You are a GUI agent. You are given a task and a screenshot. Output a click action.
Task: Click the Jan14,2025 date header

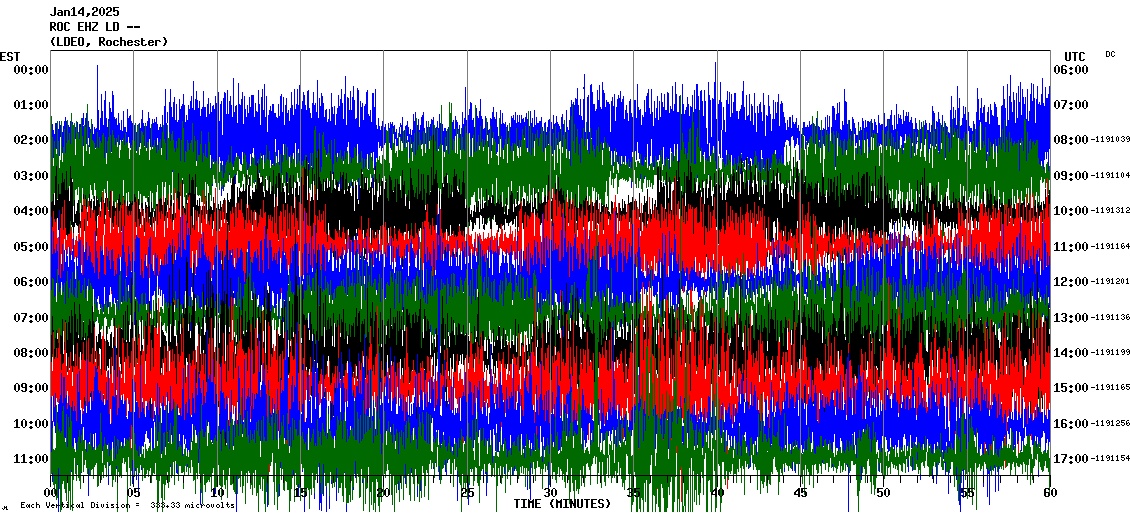84,12
